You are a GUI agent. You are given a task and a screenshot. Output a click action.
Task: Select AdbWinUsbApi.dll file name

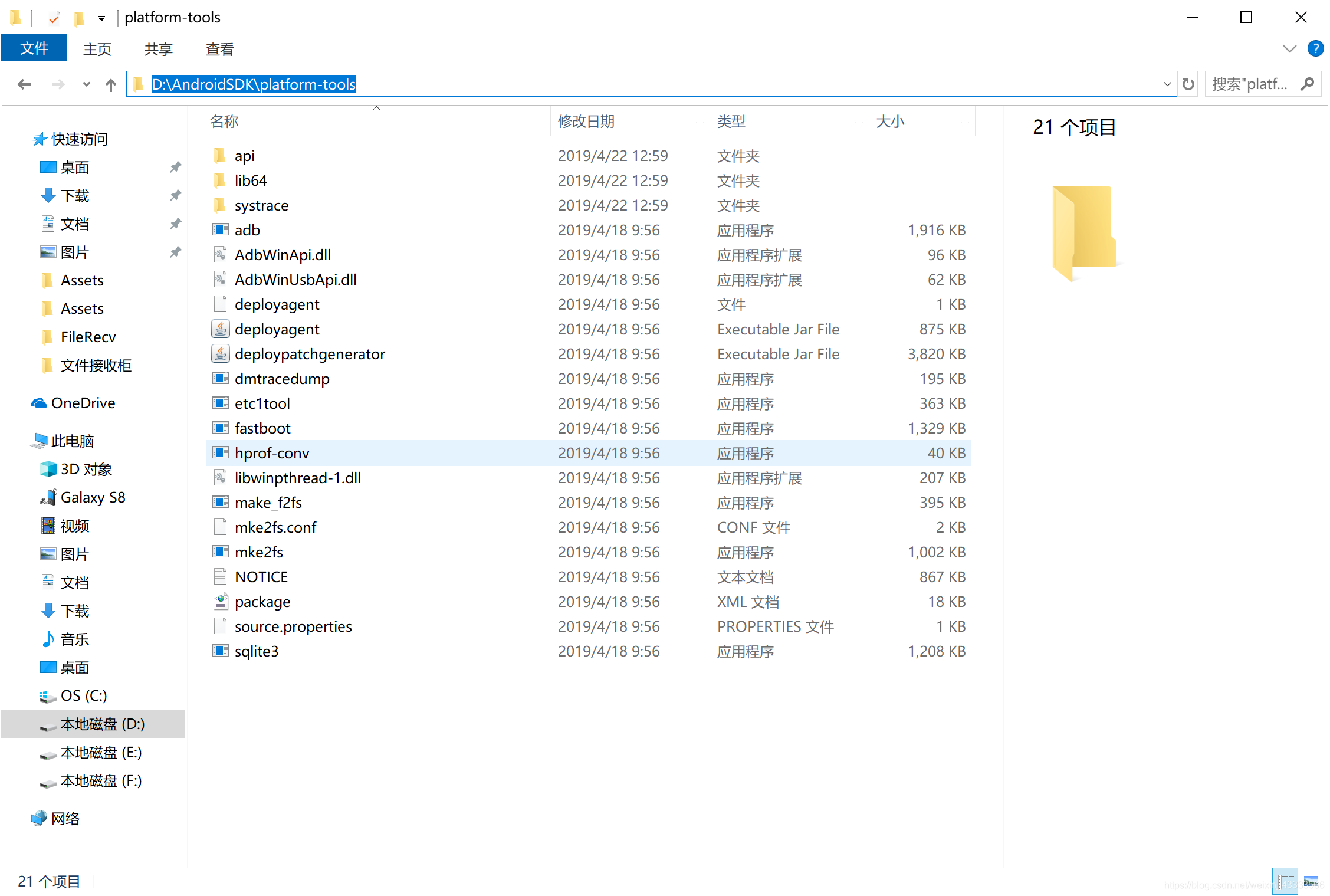click(x=295, y=280)
